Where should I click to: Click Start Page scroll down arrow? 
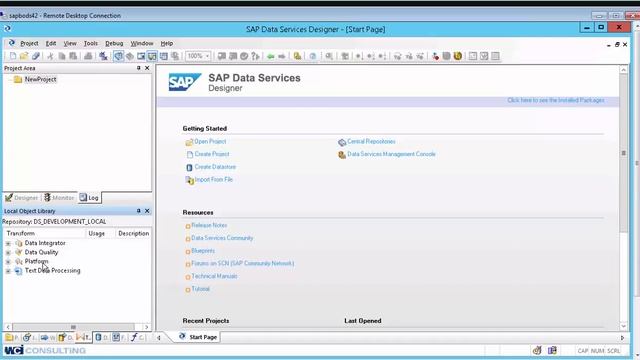click(623, 326)
